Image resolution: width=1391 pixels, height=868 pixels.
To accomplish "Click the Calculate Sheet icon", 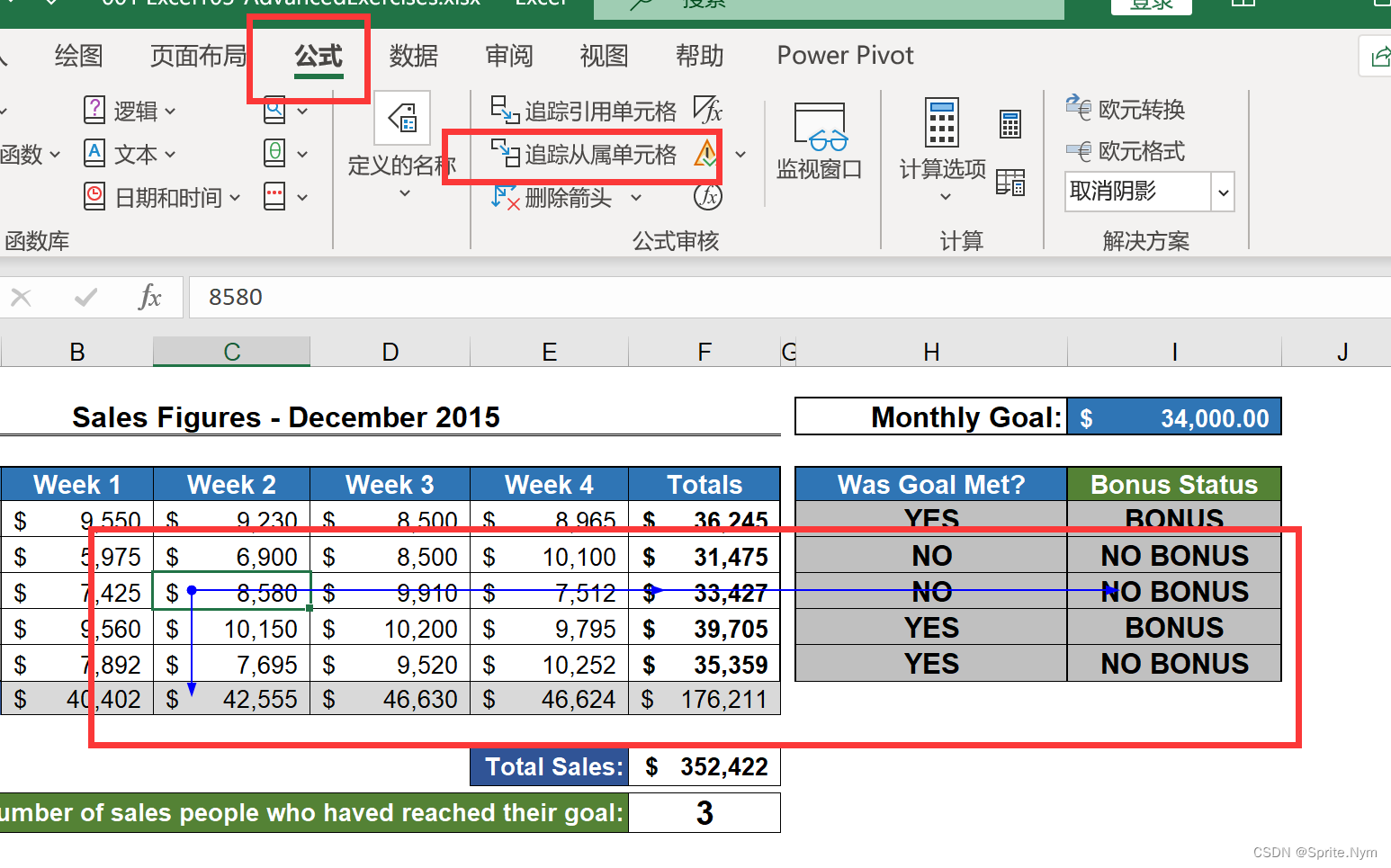I will pyautogui.click(x=1010, y=183).
